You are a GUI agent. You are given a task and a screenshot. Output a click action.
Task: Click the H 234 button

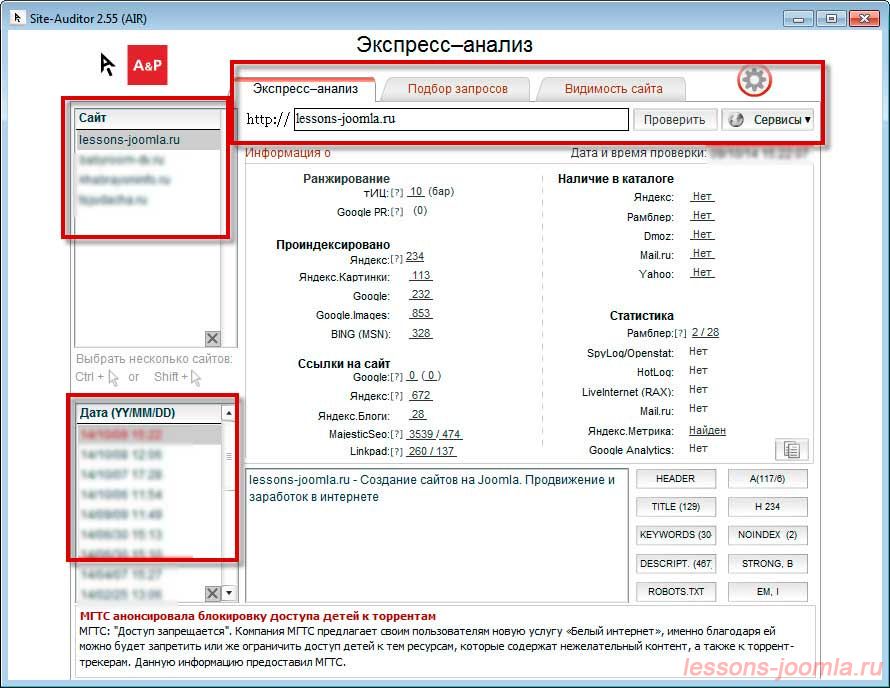767,506
